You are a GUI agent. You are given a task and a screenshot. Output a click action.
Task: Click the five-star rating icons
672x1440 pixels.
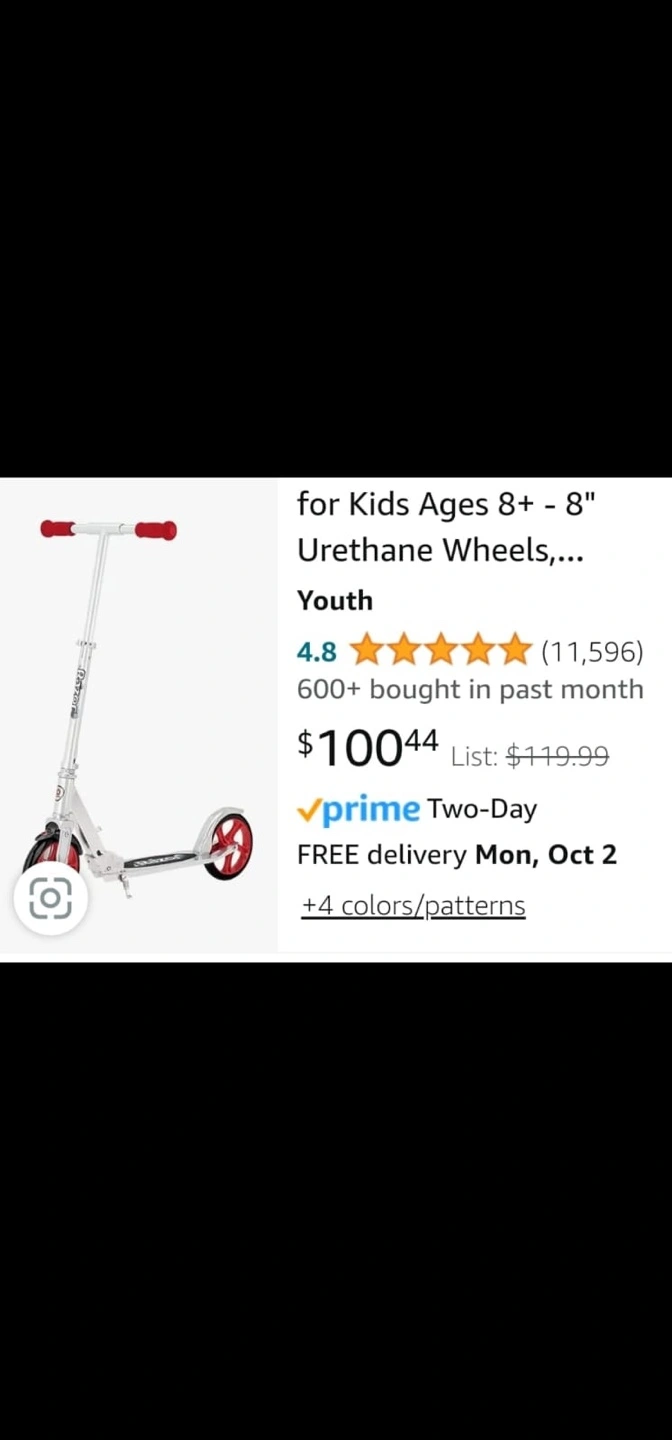click(x=441, y=650)
